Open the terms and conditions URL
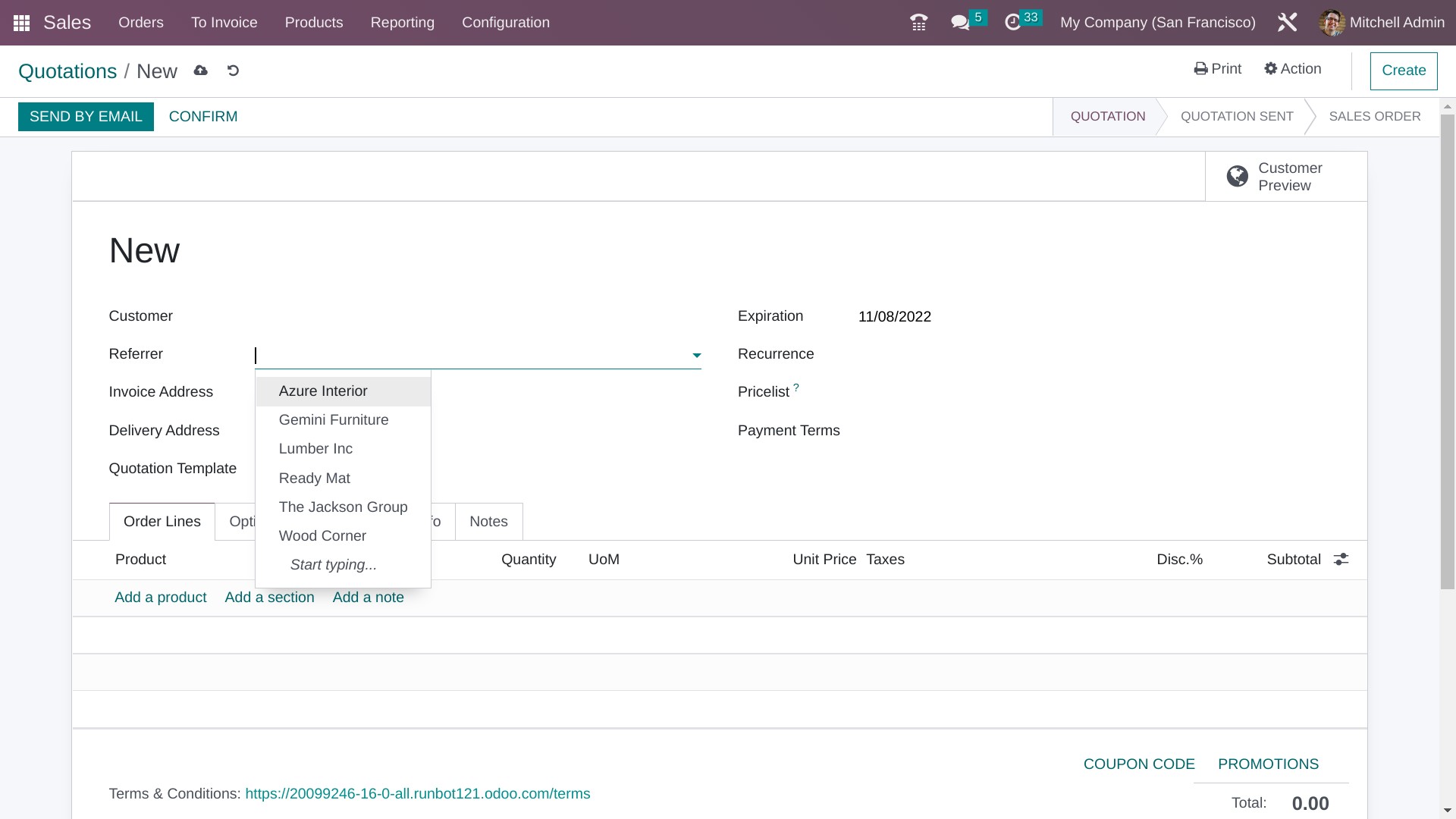Image resolution: width=1456 pixels, height=819 pixels. pyautogui.click(x=418, y=794)
